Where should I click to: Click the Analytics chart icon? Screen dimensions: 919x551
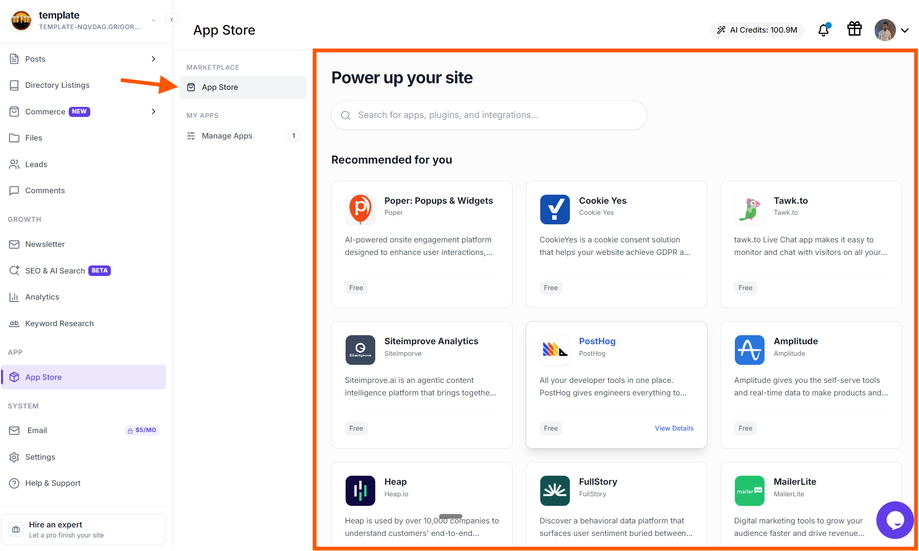coord(14,297)
